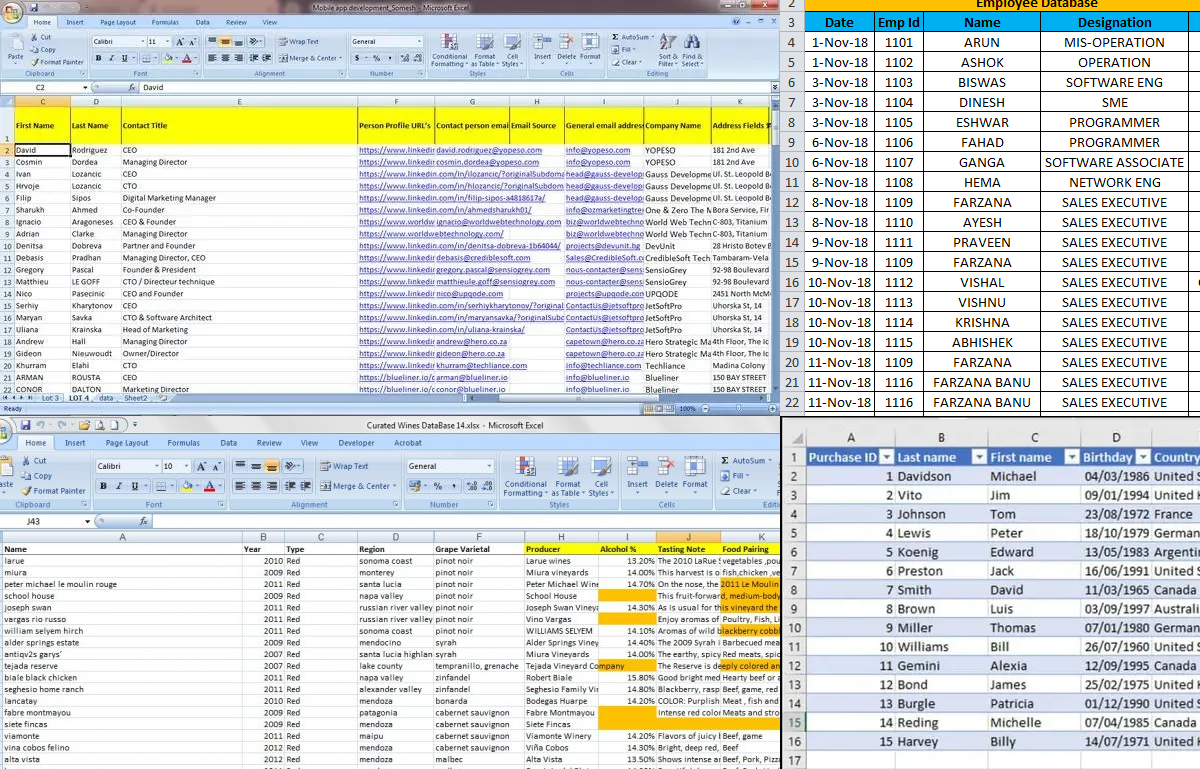The height and width of the screenshot is (769, 1200).
Task: Click Format as Table in the Mobile app workbook
Action: tap(485, 50)
